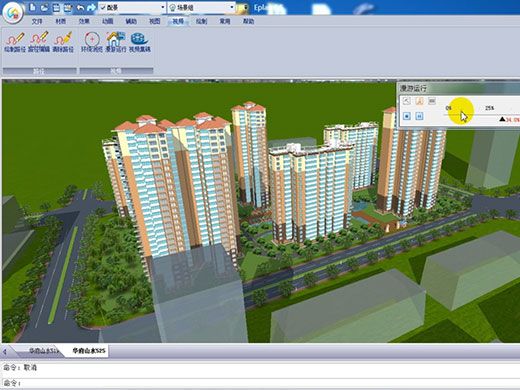This screenshot has height=390, width=520.
Task: Click the left tab scroll arrow
Action: [x=5, y=351]
